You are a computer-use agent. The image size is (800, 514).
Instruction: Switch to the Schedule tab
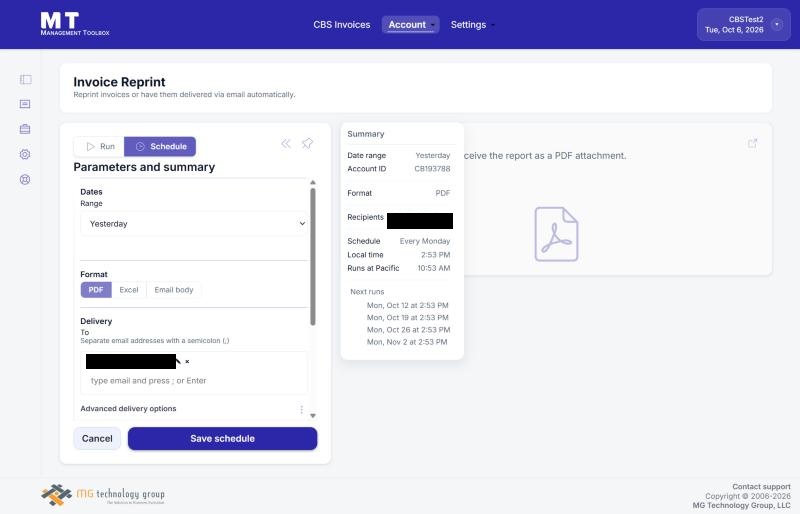tap(160, 146)
